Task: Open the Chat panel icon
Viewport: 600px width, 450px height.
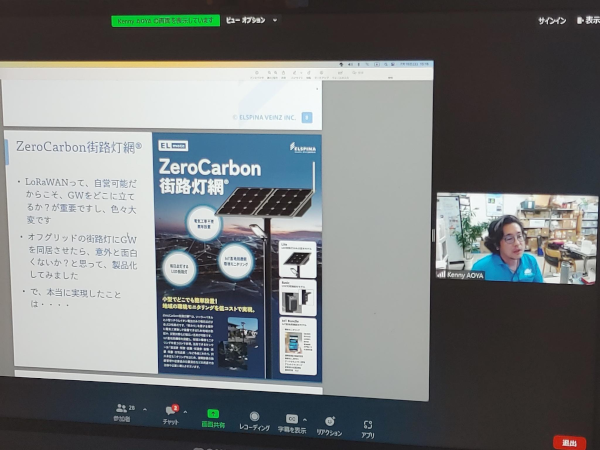Action: pos(171,410)
